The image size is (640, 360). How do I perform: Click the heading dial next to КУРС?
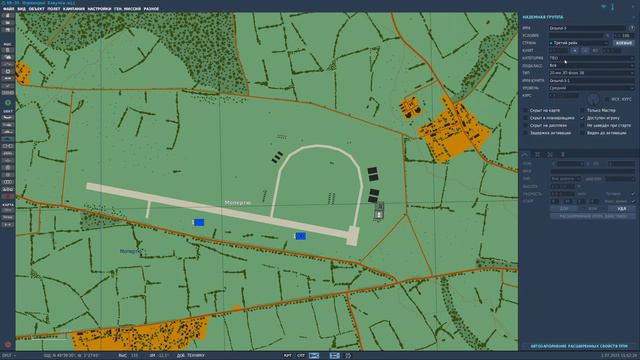coord(593,99)
